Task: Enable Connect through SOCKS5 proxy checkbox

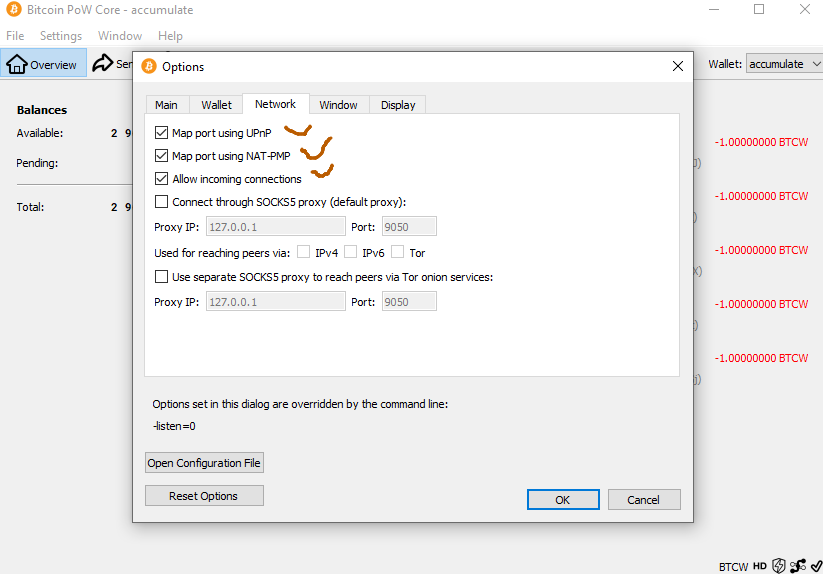Action: point(161,202)
